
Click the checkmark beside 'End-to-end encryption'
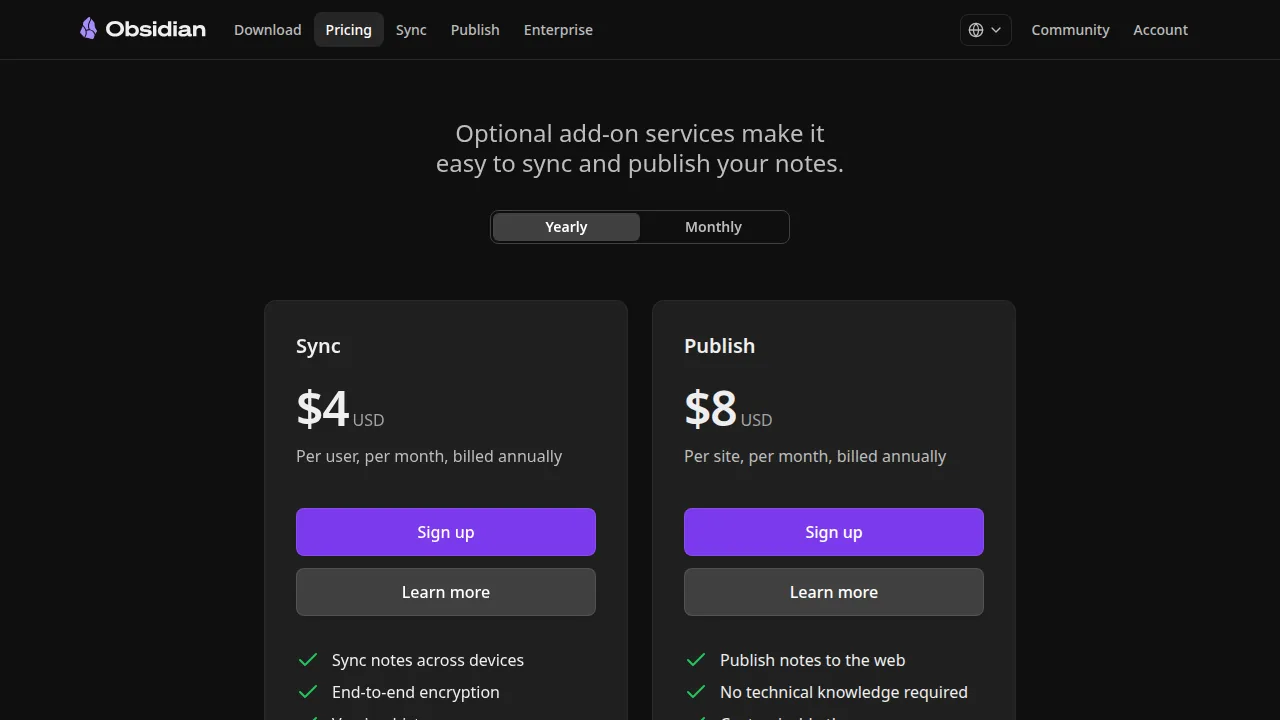308,692
